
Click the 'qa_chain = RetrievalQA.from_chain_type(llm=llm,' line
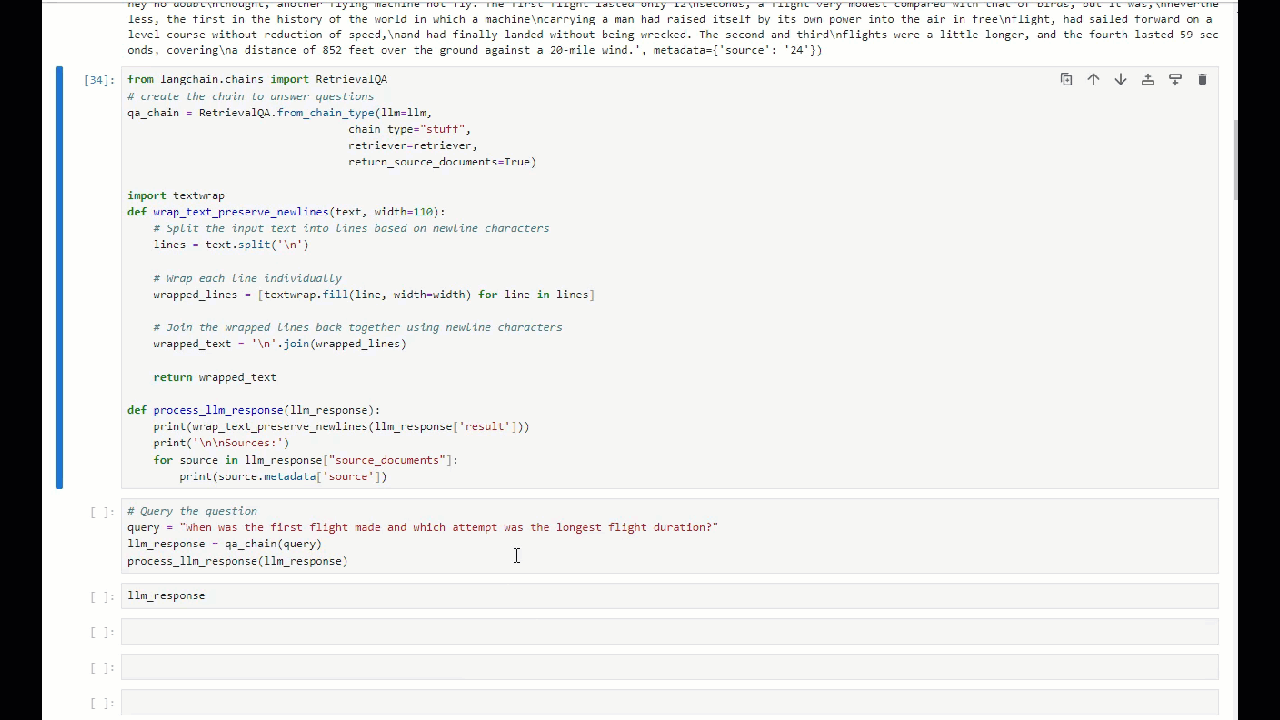coord(279,113)
